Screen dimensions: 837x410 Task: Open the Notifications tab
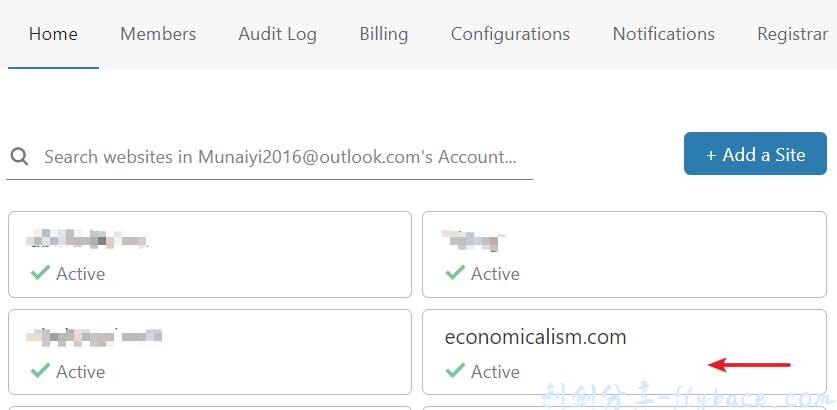click(x=663, y=34)
